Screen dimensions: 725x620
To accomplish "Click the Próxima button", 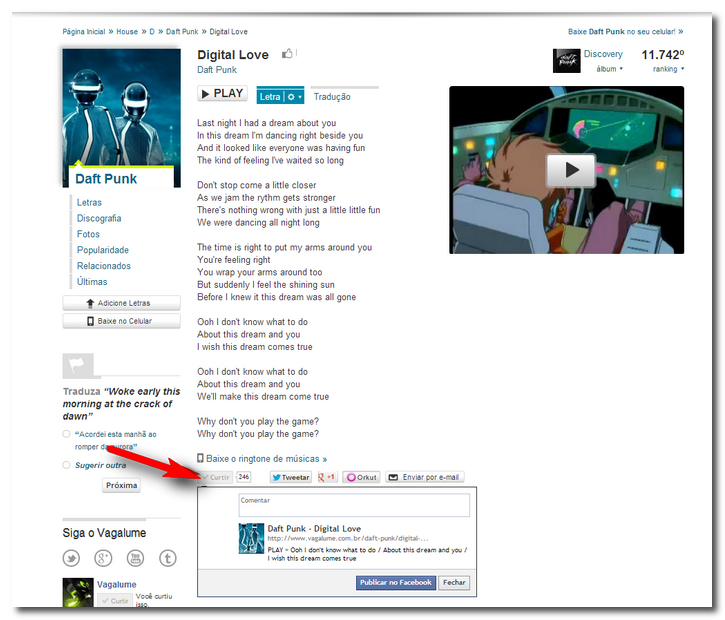I will pyautogui.click(x=121, y=485).
